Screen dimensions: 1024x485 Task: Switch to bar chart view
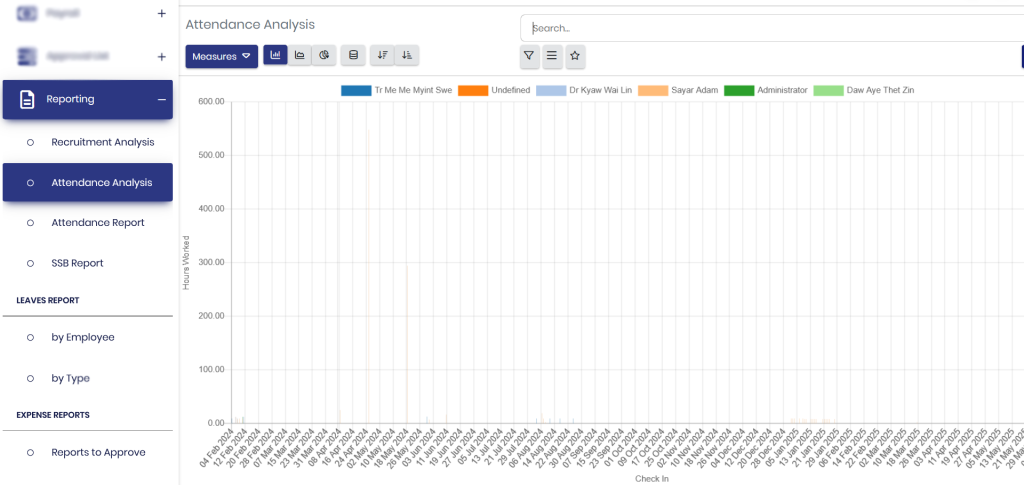(x=275, y=55)
